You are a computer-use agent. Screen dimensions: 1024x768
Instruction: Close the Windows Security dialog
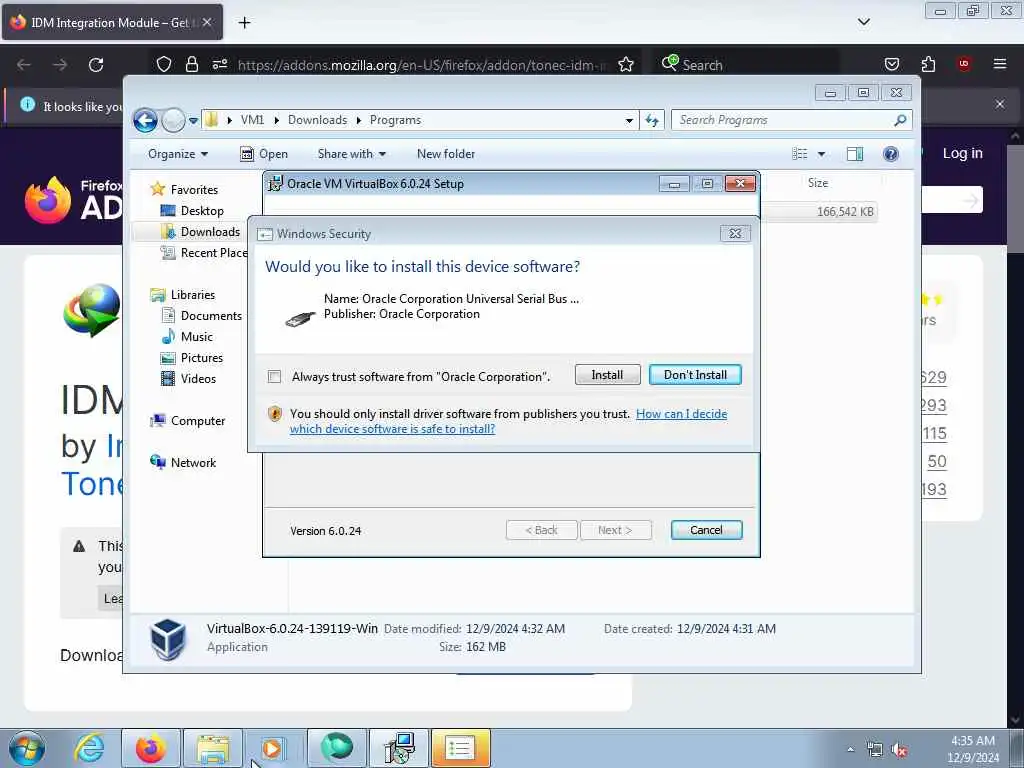click(x=735, y=233)
